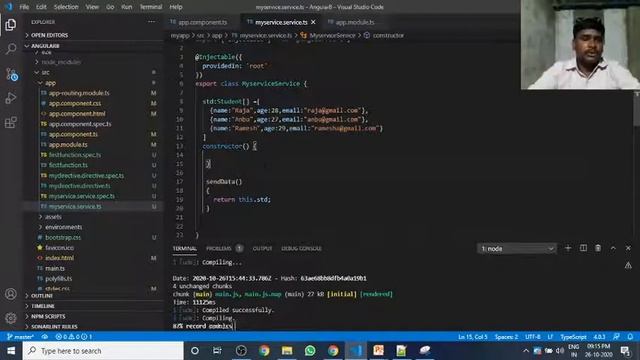
Task: Maximize the panel with chevron up
Action: click(x=613, y=248)
